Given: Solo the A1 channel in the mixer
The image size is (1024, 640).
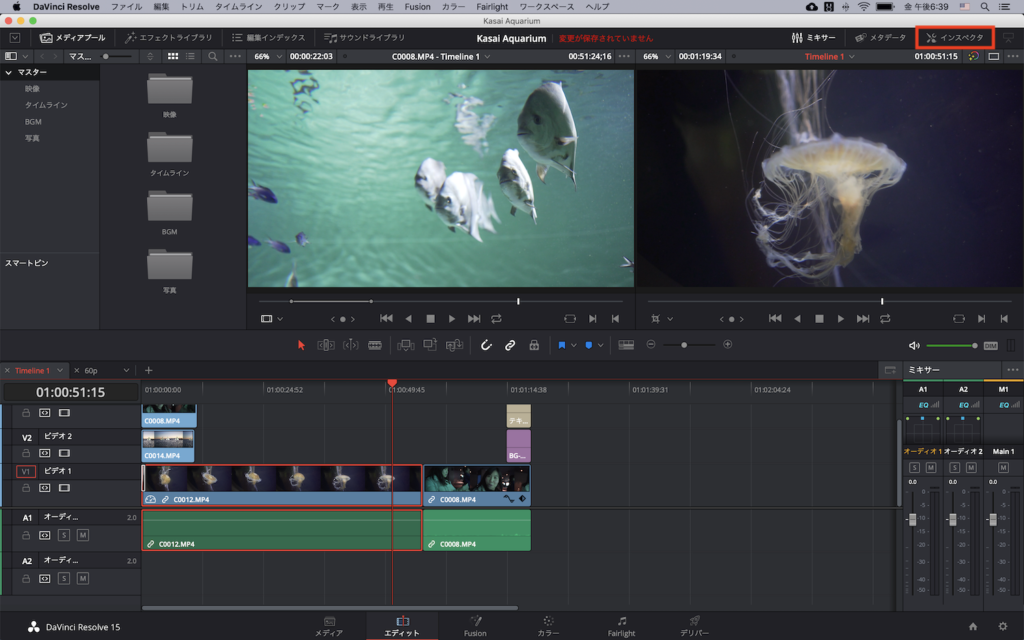Looking at the screenshot, I should (x=915, y=468).
